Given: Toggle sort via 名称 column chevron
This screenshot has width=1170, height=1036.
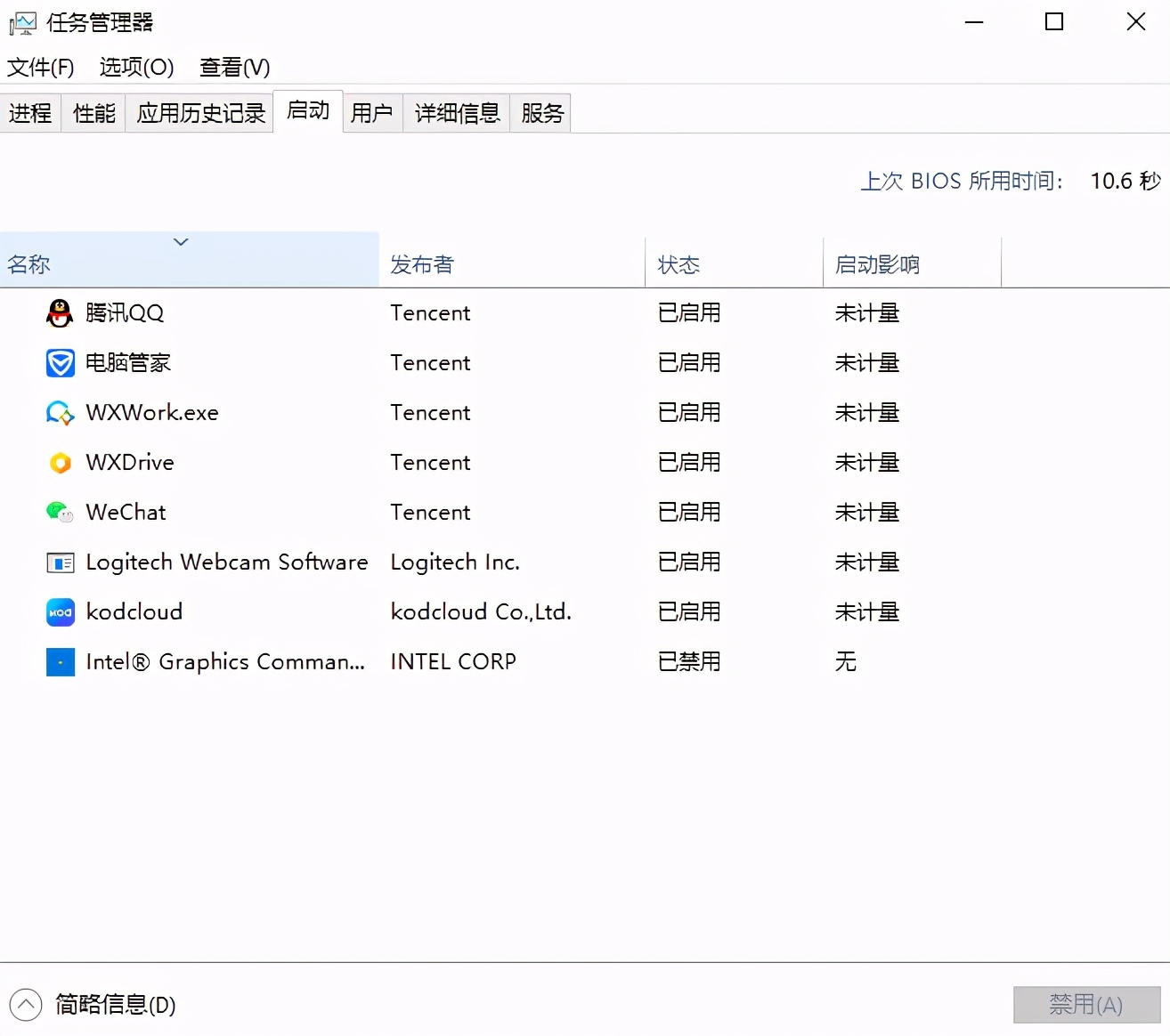Looking at the screenshot, I should tap(181, 242).
